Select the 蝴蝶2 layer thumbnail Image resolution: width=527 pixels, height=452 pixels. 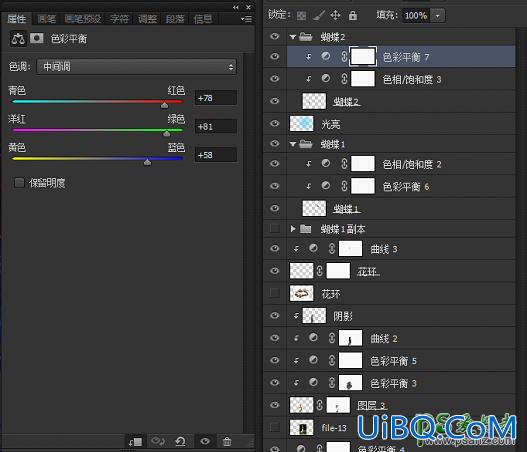click(314, 101)
